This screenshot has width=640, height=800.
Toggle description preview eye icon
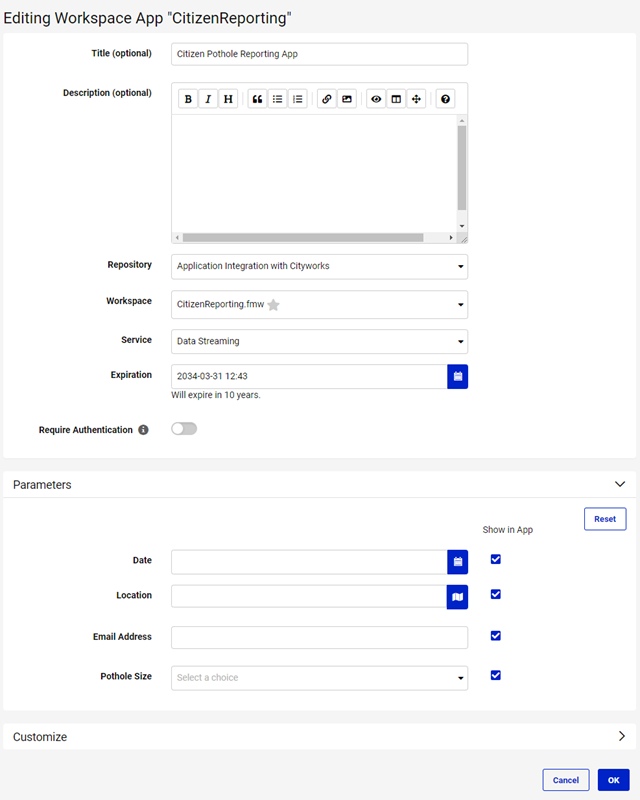tap(376, 99)
